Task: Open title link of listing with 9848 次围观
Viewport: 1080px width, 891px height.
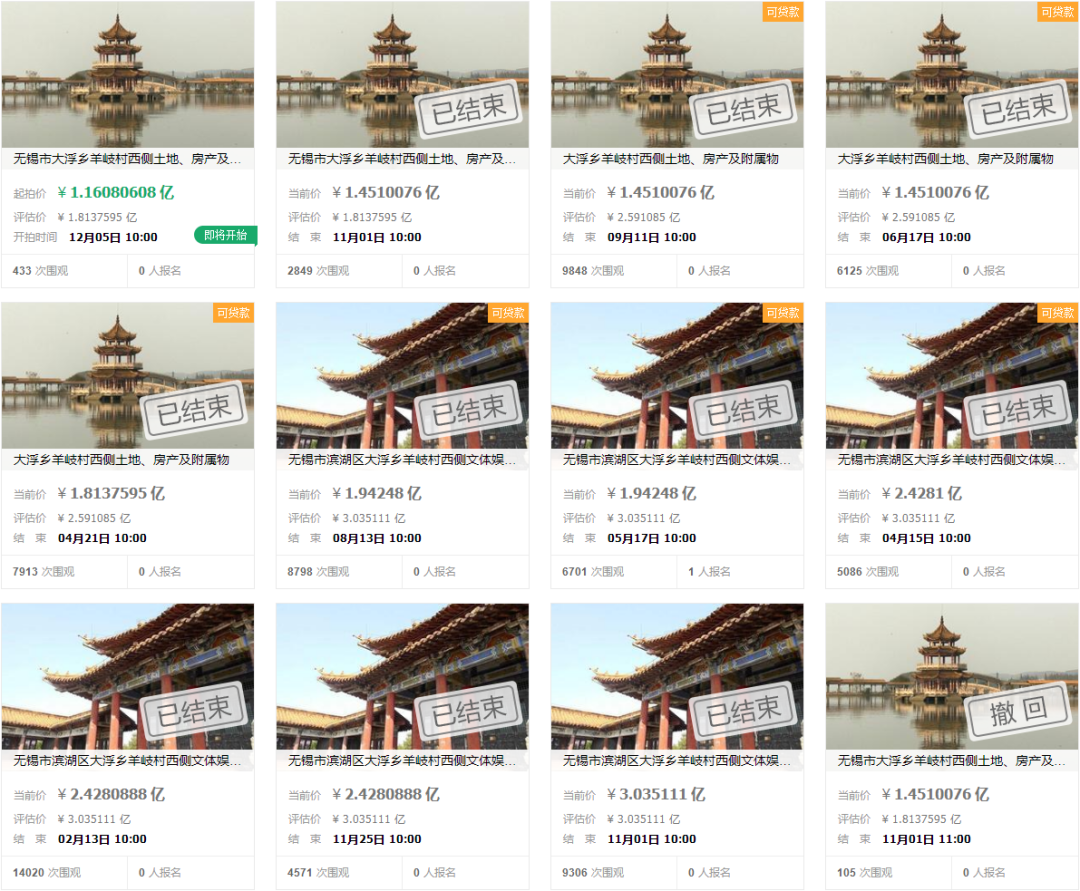Action: 671,159
